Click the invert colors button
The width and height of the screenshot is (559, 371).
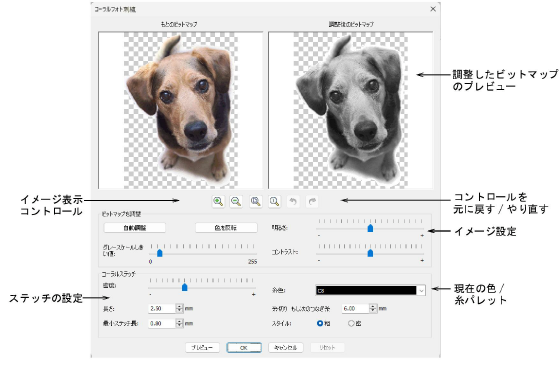click(226, 228)
